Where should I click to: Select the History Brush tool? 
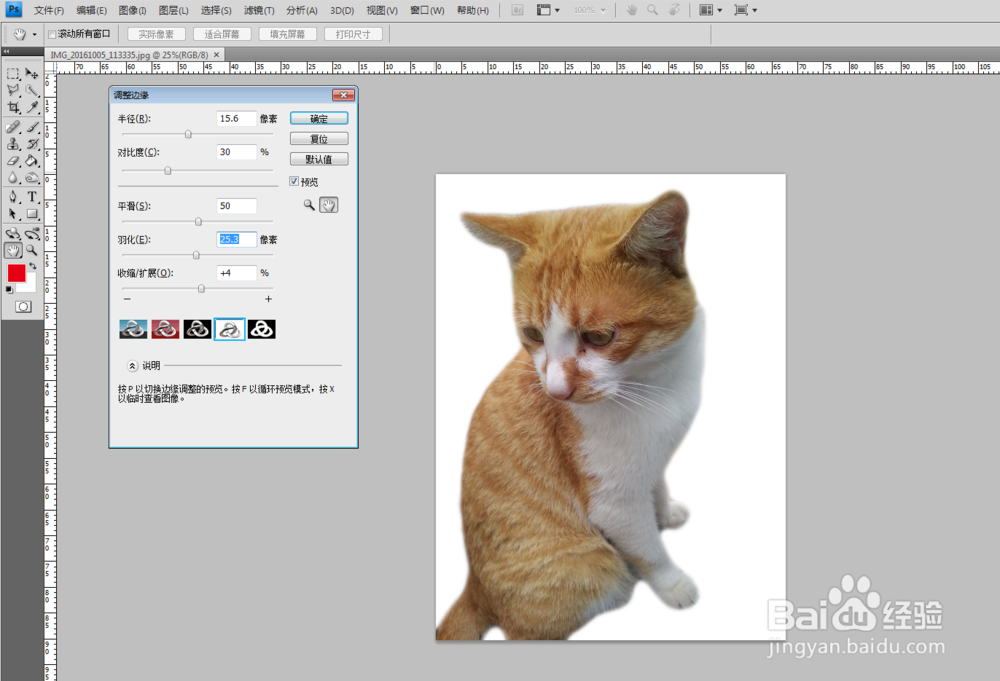32,144
